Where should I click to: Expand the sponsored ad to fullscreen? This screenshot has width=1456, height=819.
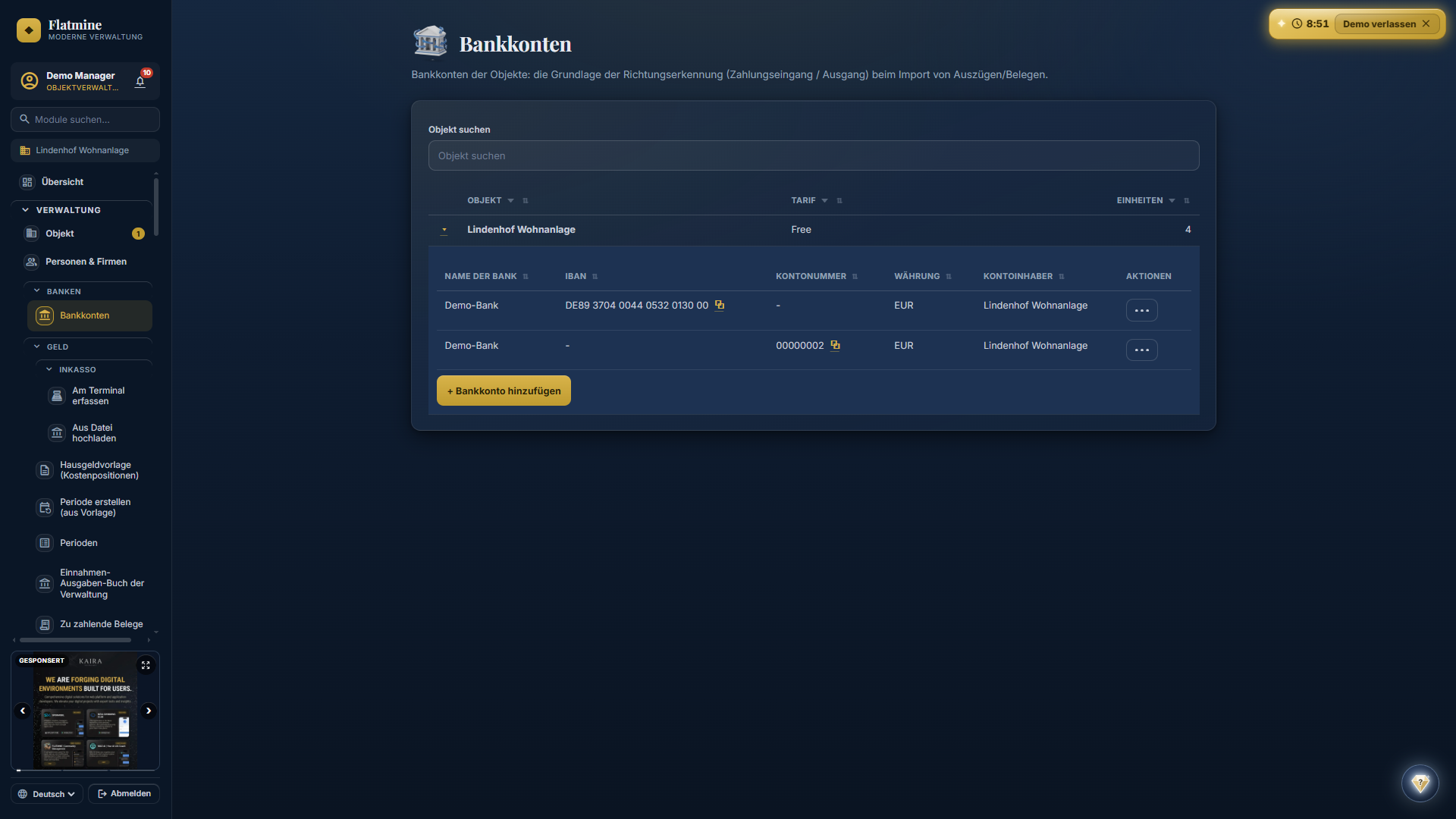click(146, 665)
